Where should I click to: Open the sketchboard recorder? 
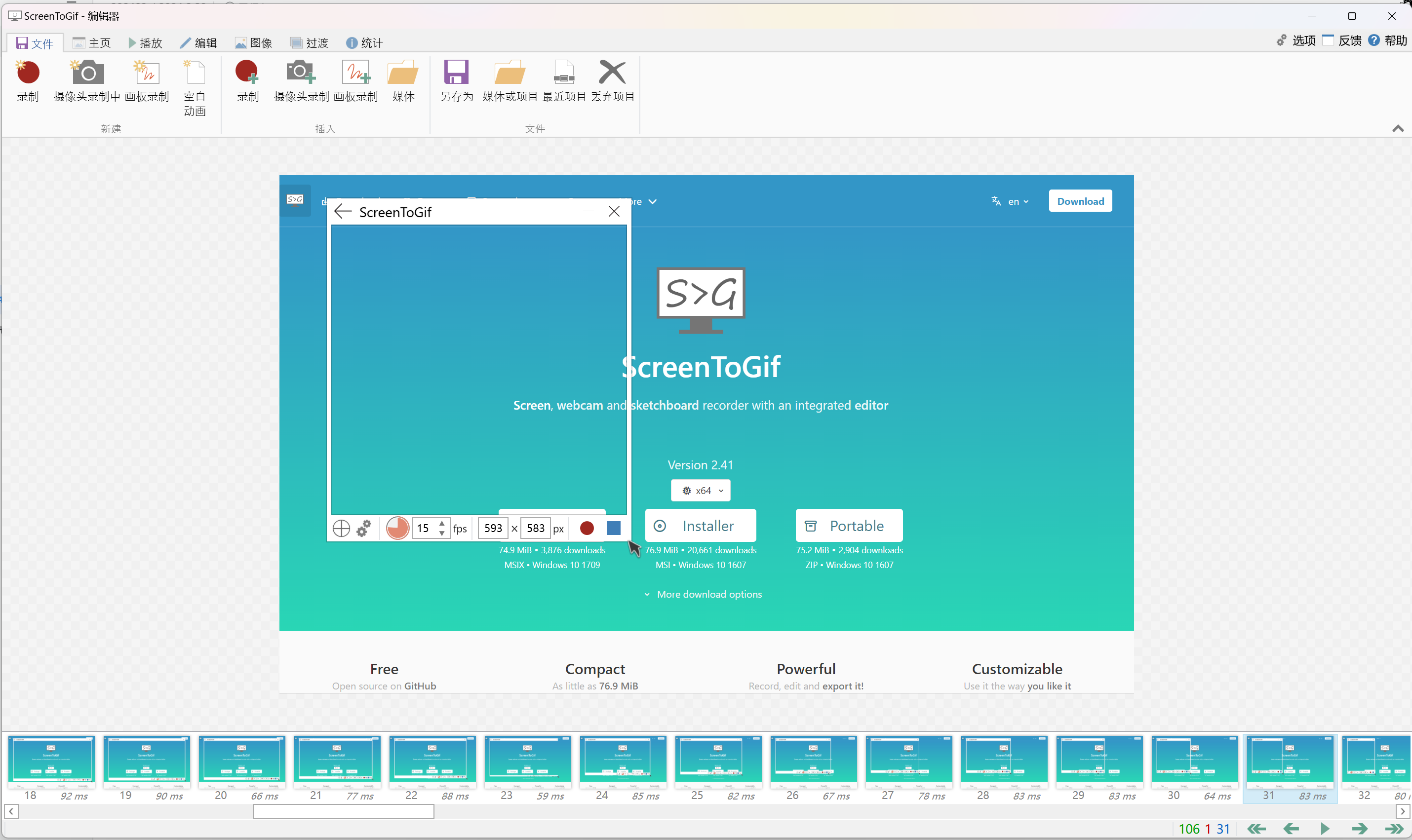[146, 79]
